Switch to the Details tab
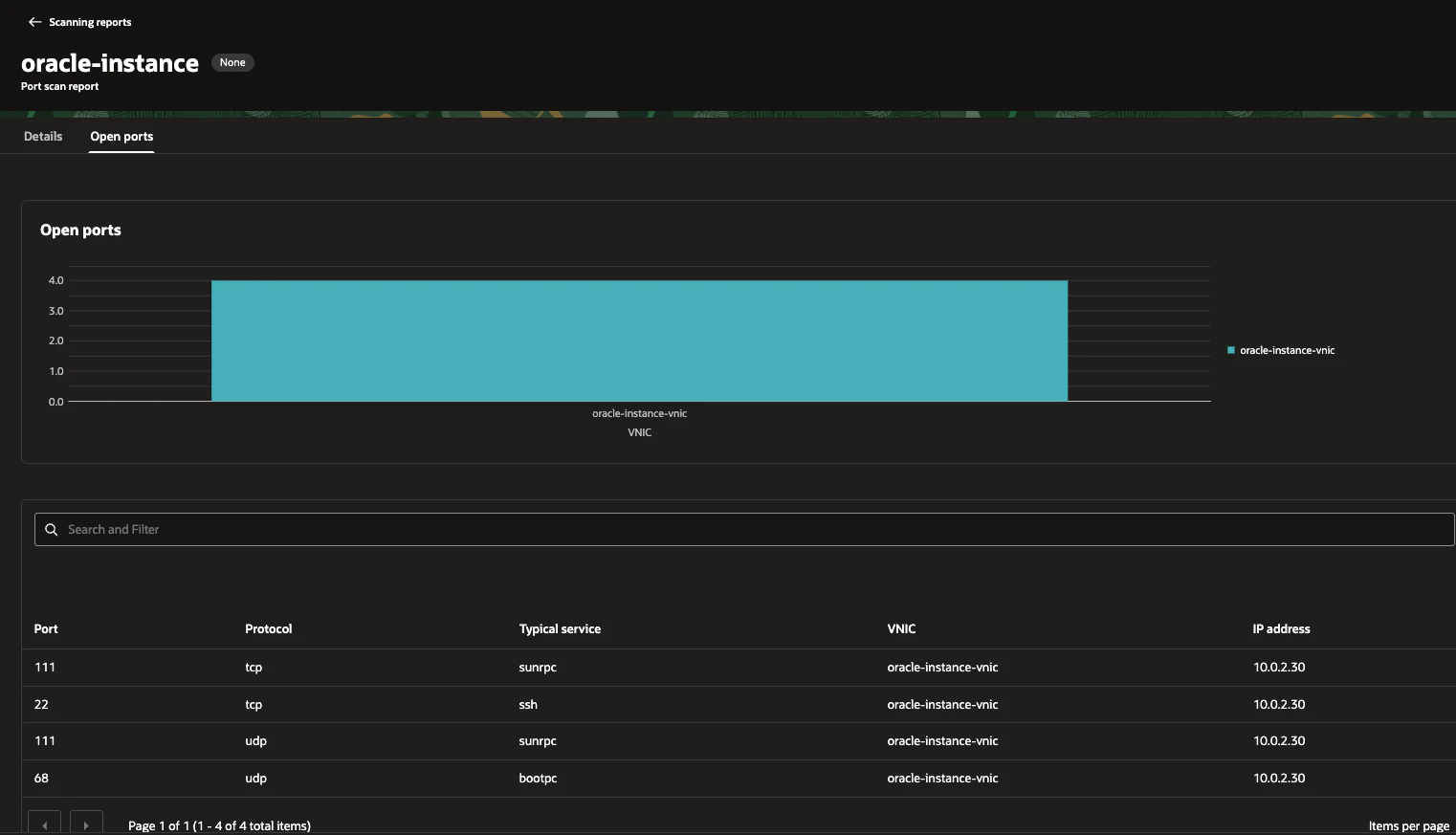The height and width of the screenshot is (835, 1456). pyautogui.click(x=43, y=137)
